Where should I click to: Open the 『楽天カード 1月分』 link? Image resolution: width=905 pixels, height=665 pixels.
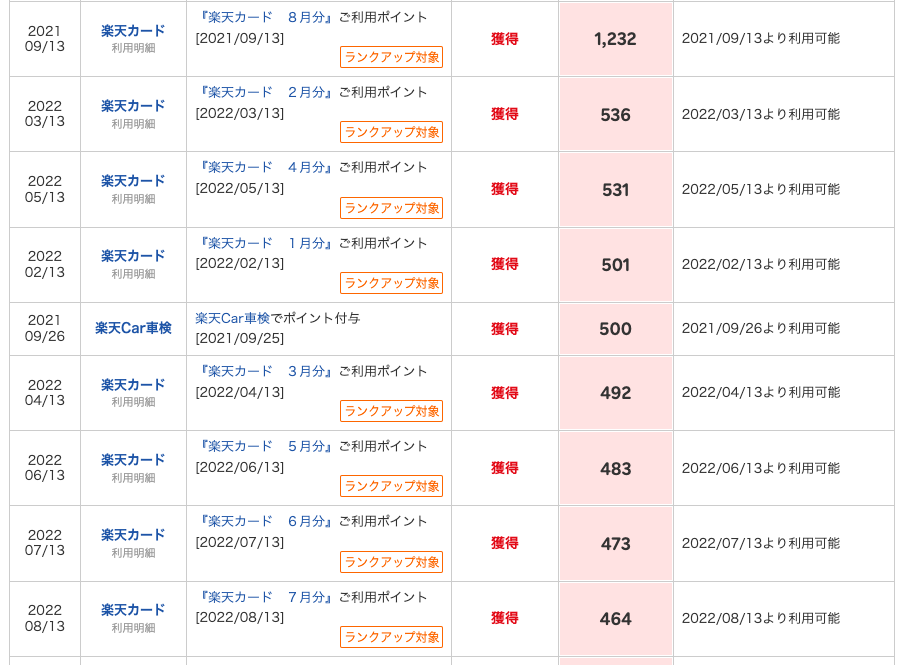tap(266, 243)
